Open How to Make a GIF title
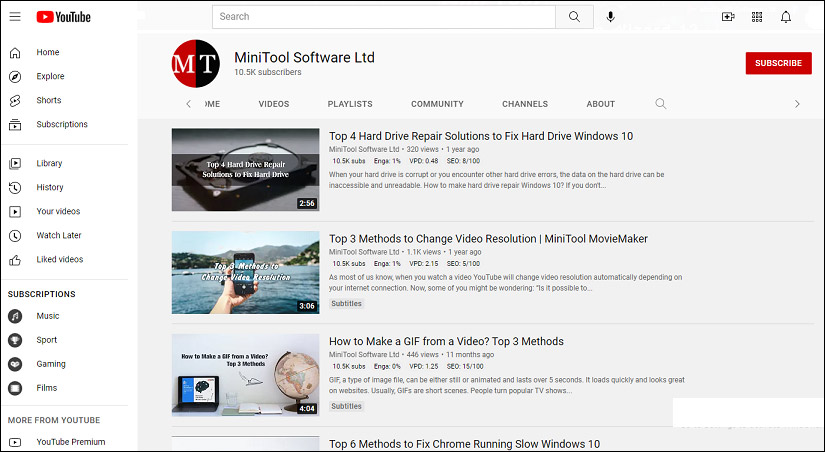 pyautogui.click(x=446, y=341)
